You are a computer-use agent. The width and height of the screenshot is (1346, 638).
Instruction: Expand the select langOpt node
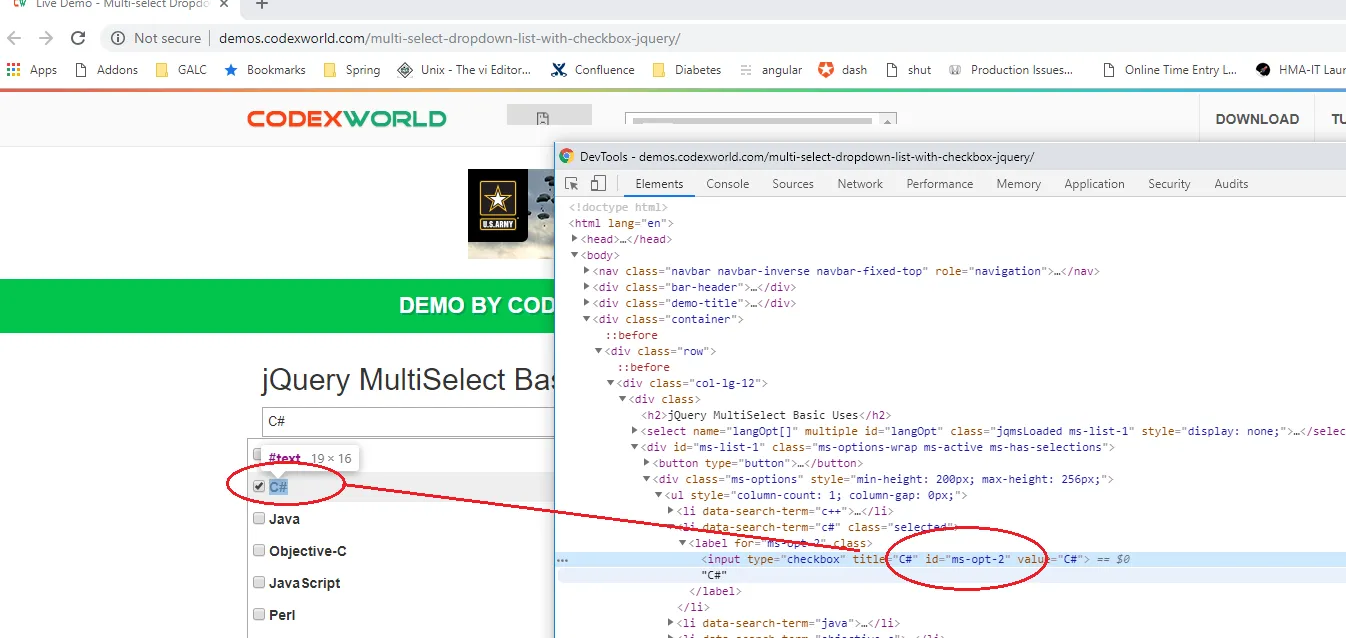pos(635,431)
